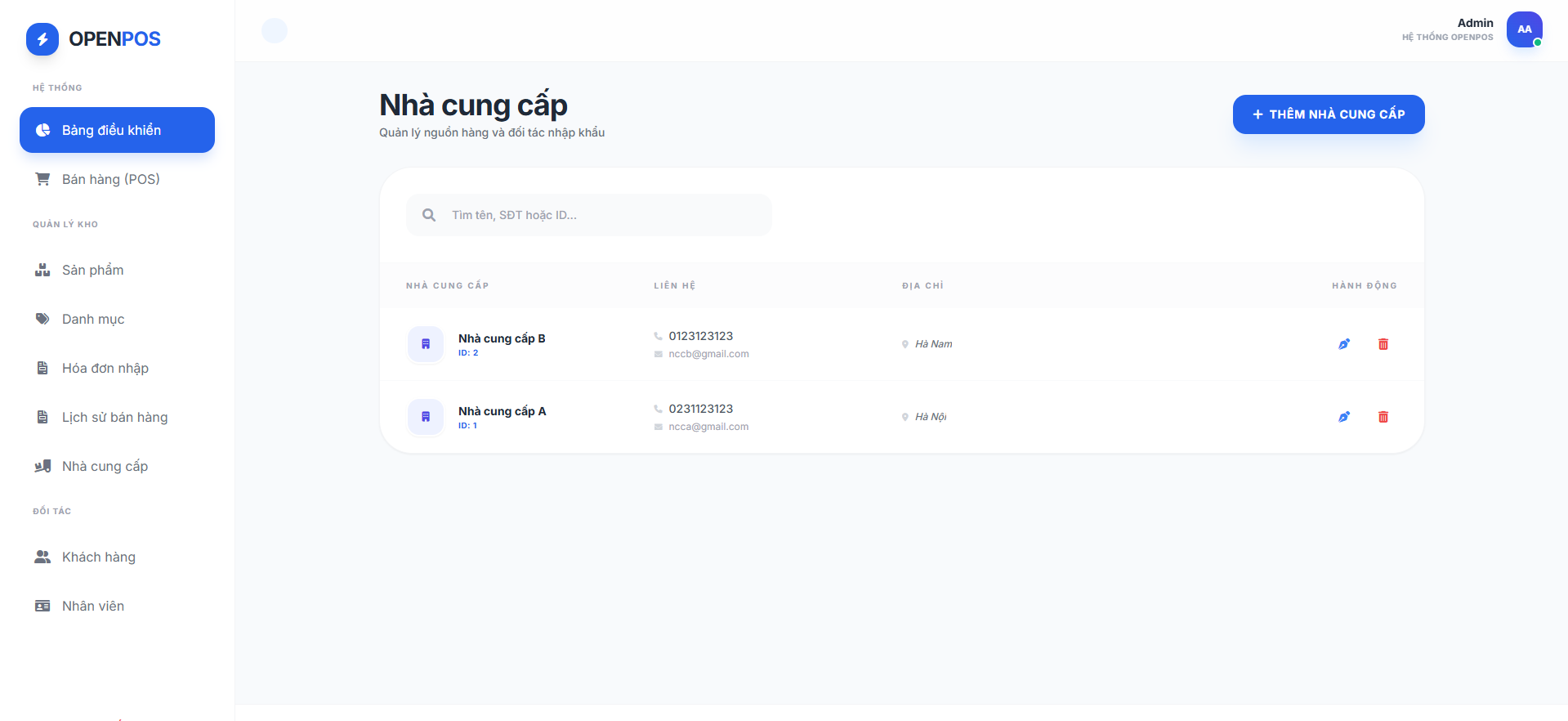Click address Hà Nội
Screen dimensions: 1568x721
[x=931, y=417]
